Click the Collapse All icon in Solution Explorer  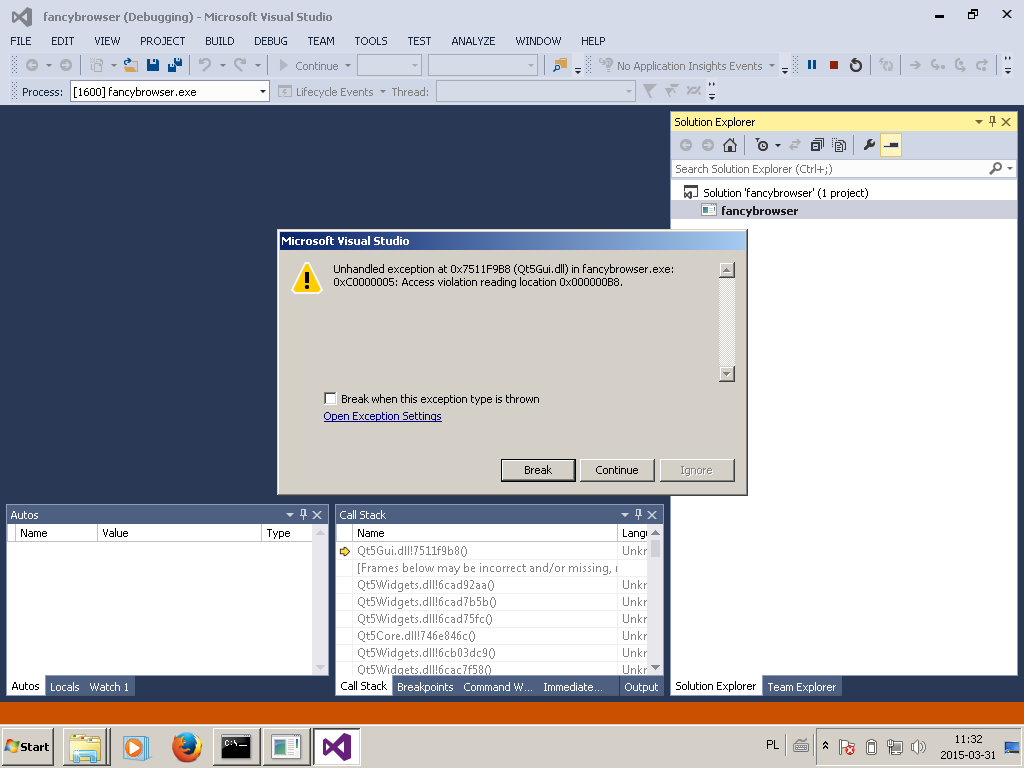click(817, 145)
